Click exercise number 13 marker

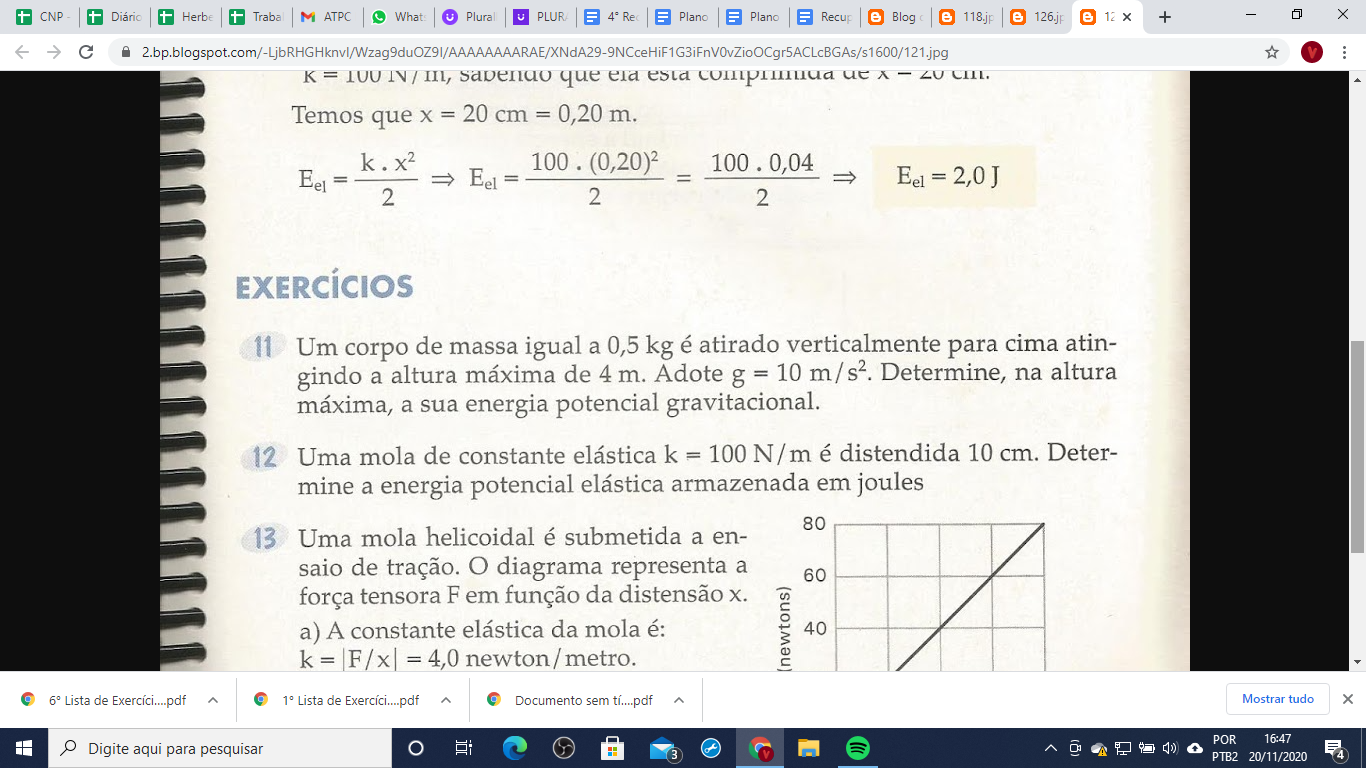point(264,539)
